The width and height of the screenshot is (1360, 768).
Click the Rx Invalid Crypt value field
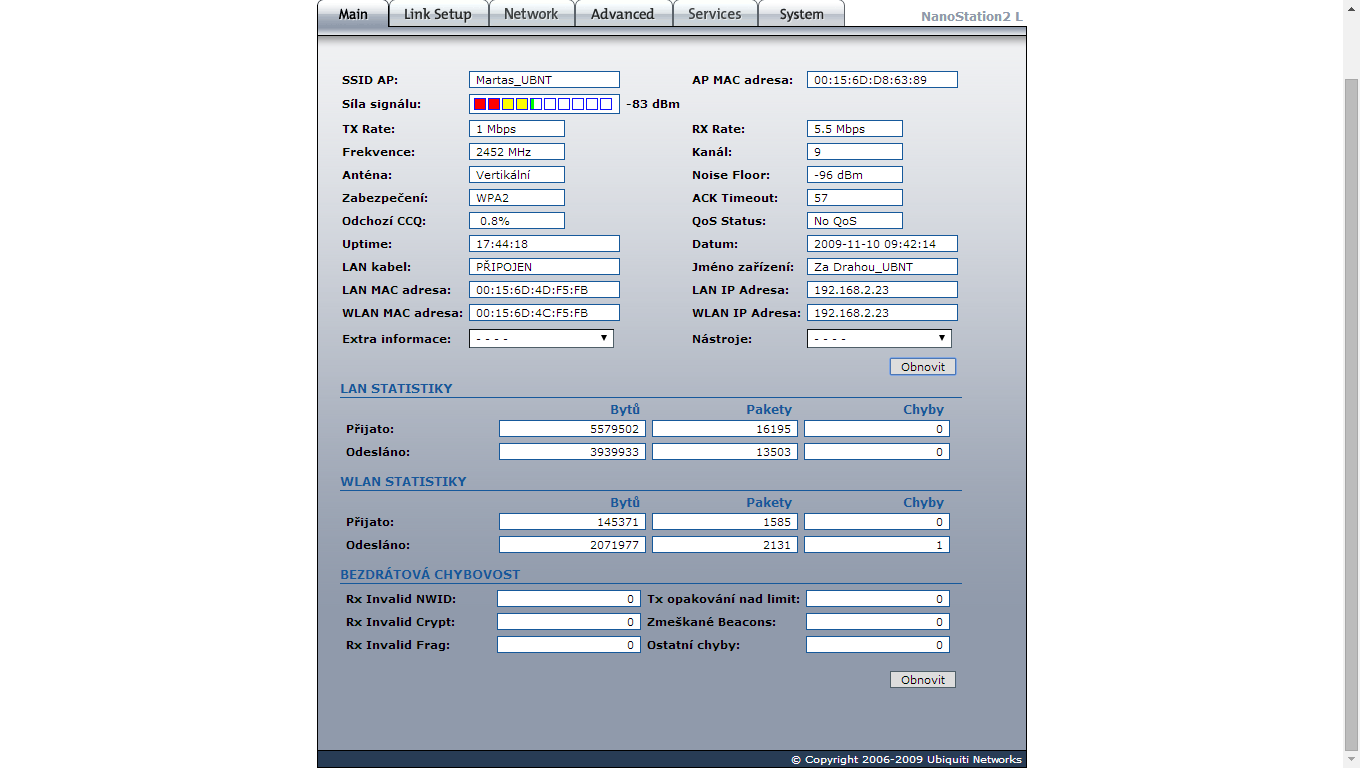pos(568,622)
